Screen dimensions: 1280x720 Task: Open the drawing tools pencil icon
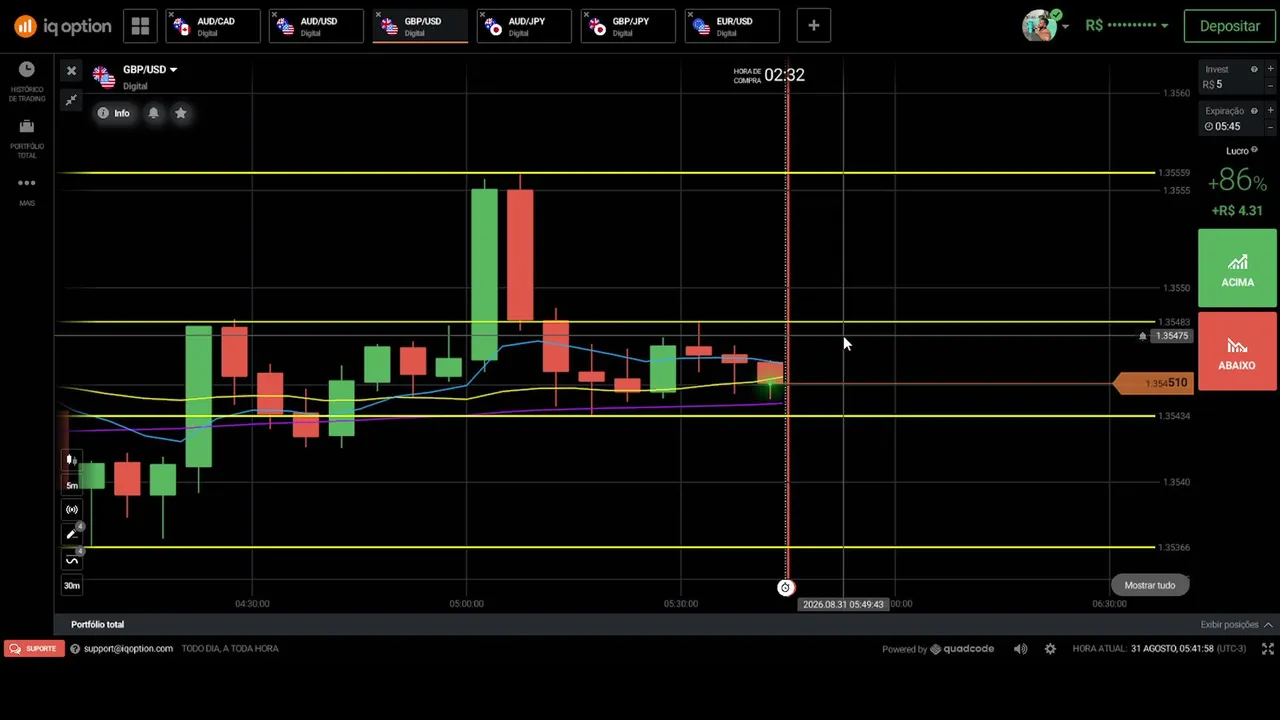click(x=72, y=535)
